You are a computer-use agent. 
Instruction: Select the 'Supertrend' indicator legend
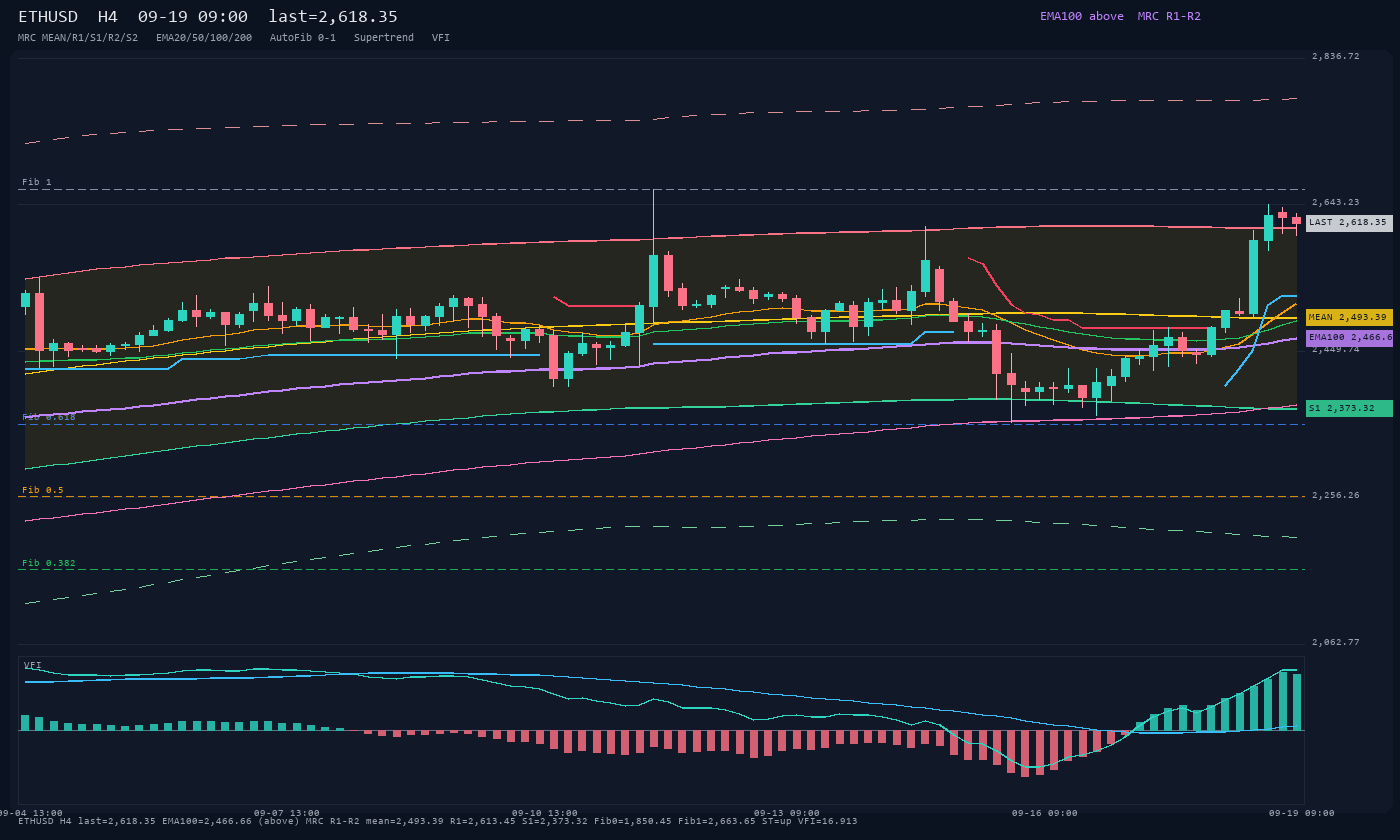[x=384, y=38]
